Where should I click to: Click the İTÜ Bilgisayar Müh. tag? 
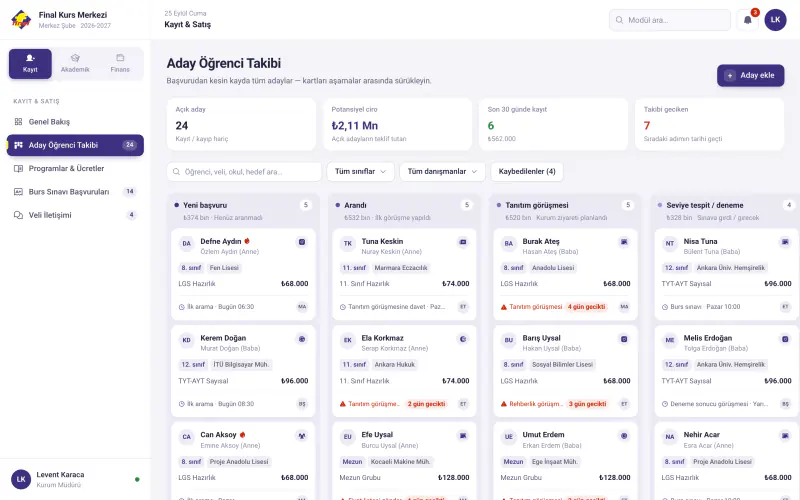pos(241,365)
